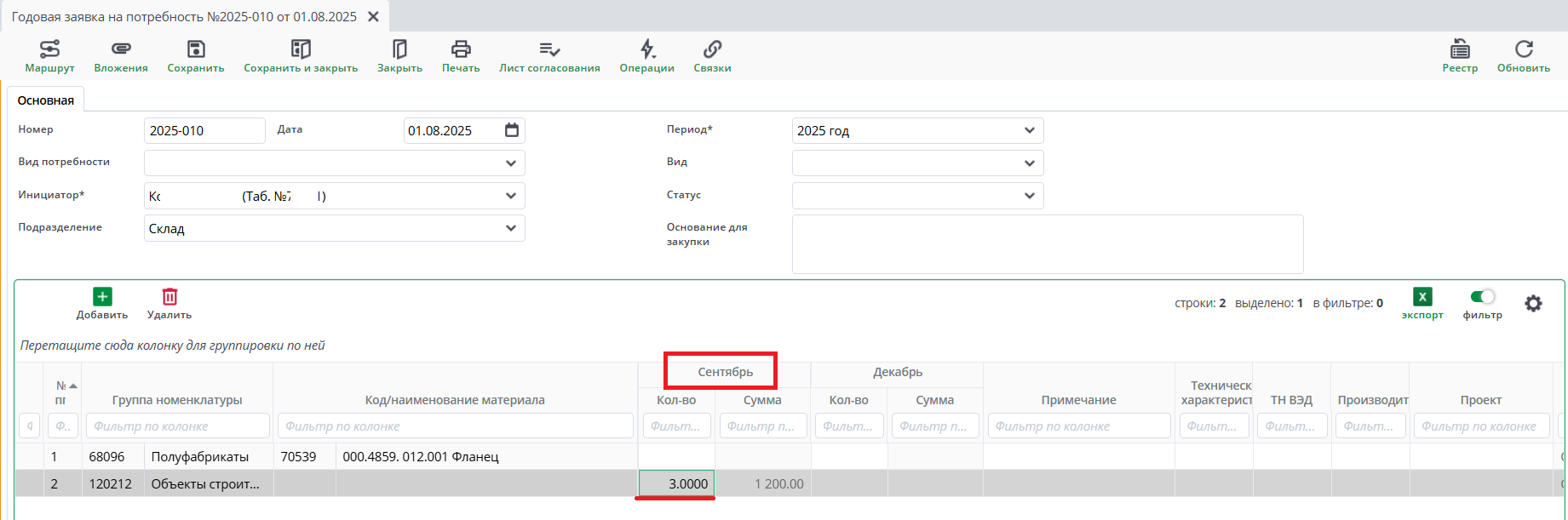Viewport: 1568px width, 520px height.
Task: Toggle the фильтр switch off
Action: [1482, 297]
